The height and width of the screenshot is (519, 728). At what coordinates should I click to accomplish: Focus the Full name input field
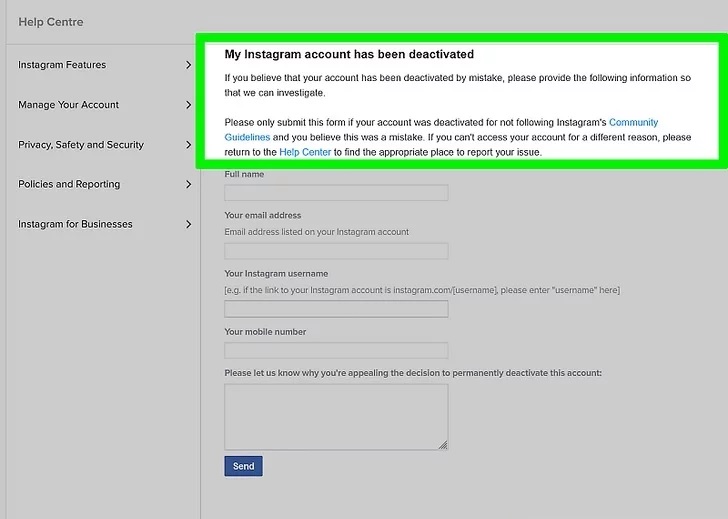336,193
